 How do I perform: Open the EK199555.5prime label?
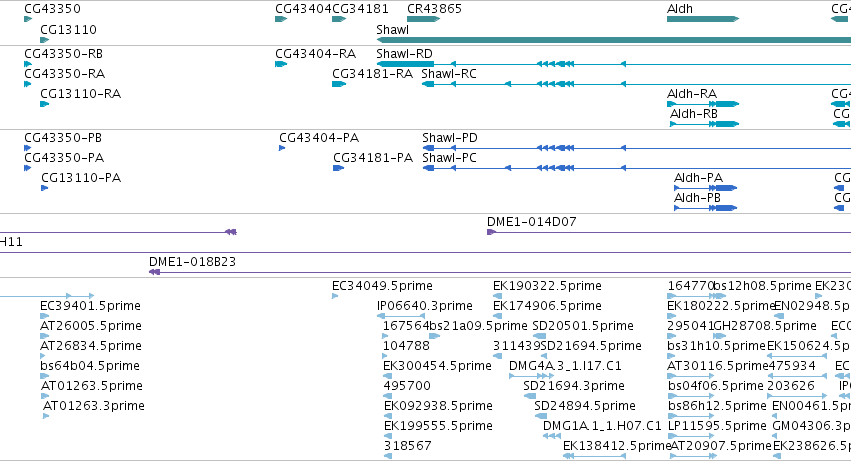(438, 427)
